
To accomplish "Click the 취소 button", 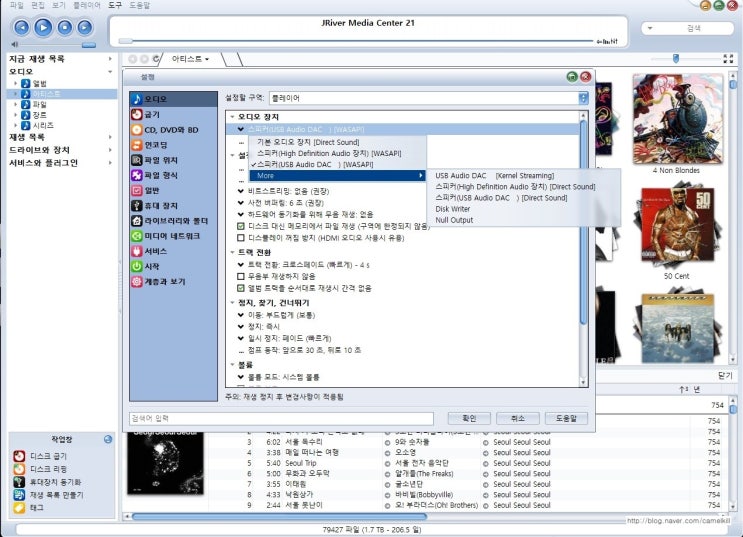I will (x=517, y=418).
